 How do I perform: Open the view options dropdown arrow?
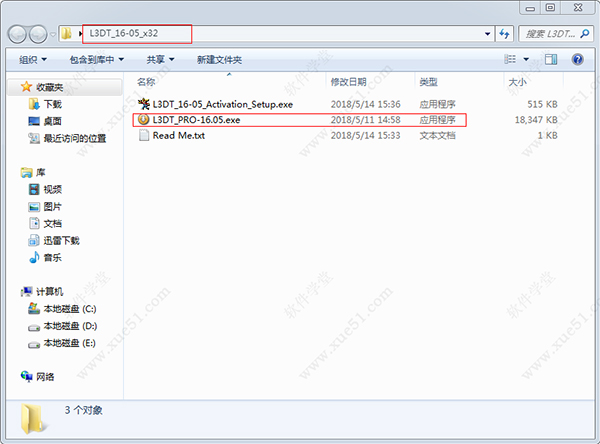[x=526, y=59]
